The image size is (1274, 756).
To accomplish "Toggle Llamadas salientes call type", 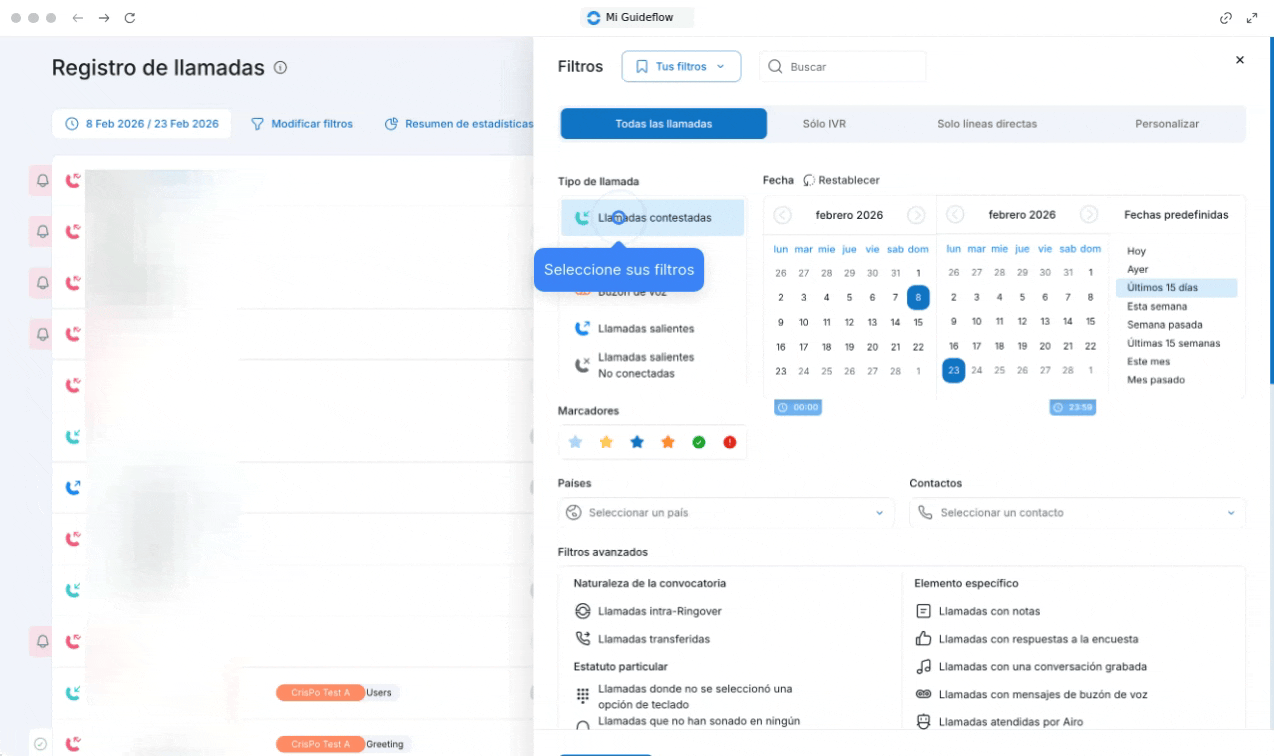I will point(645,328).
